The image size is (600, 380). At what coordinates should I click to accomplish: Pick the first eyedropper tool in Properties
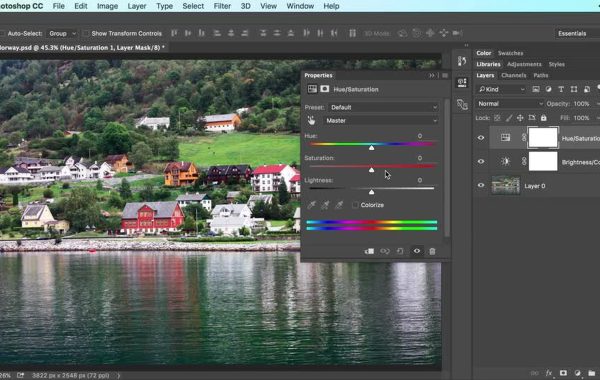point(311,205)
